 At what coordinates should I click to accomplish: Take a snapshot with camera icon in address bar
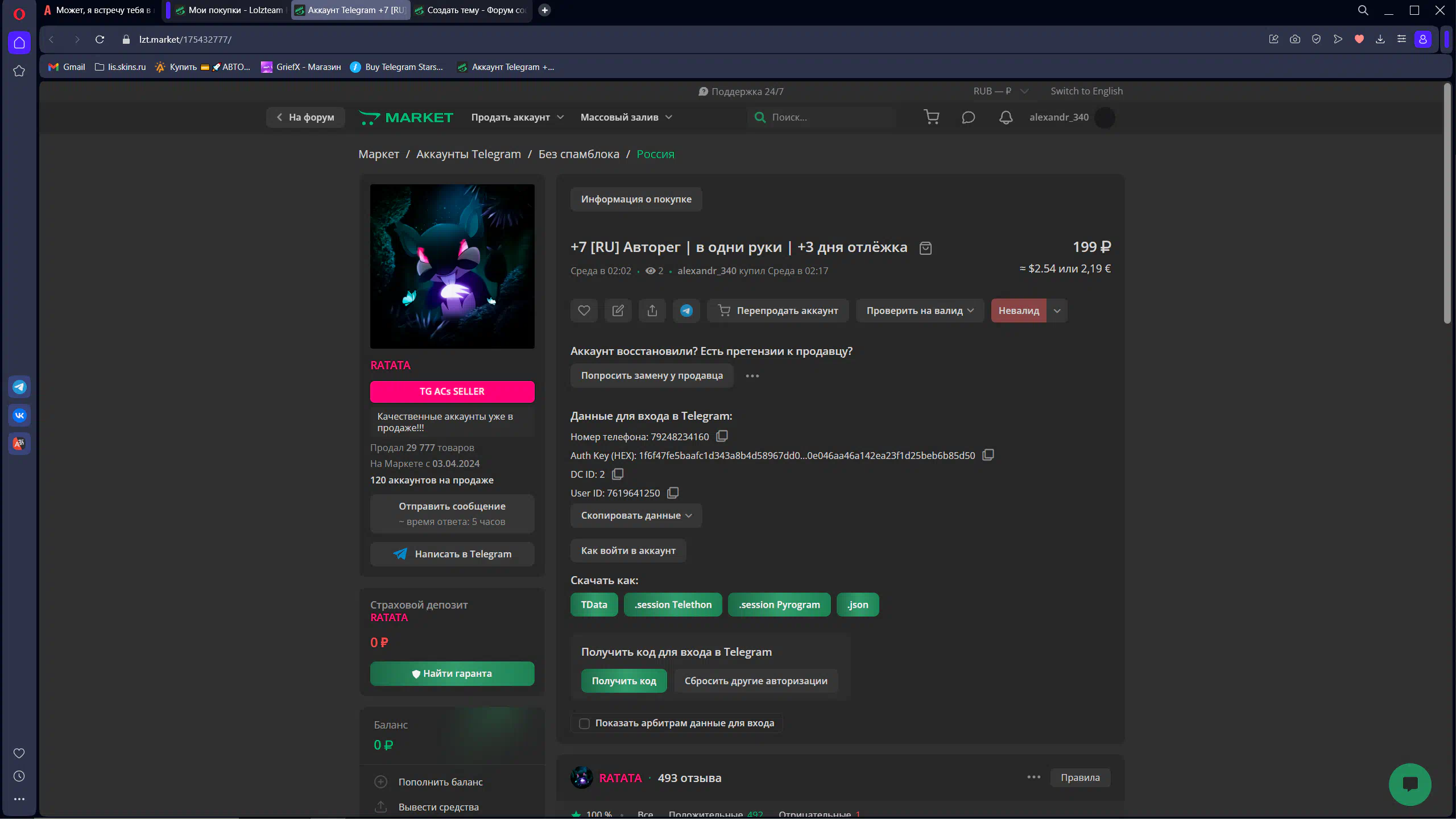1295,39
